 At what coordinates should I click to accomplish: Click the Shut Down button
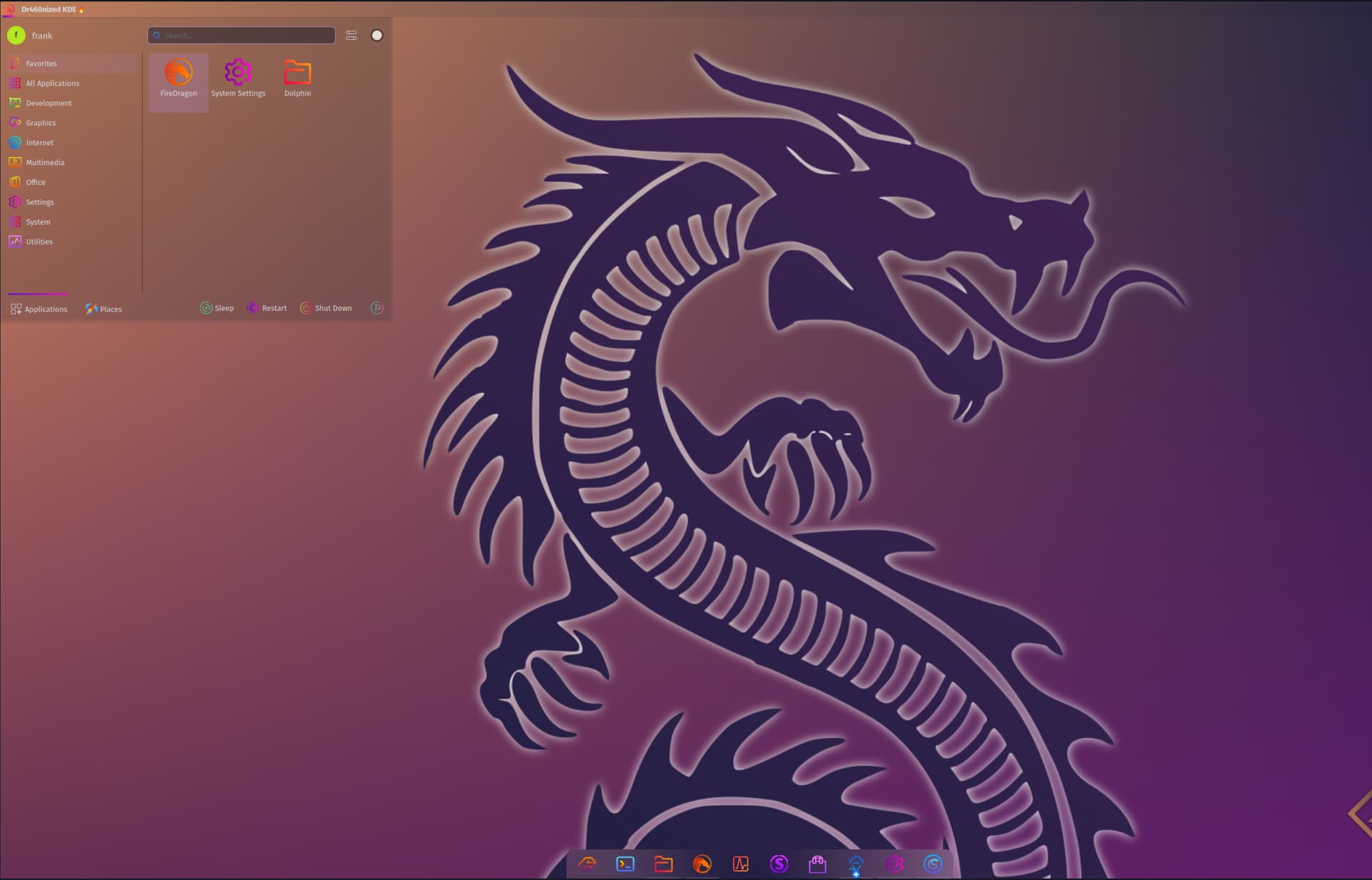[326, 308]
